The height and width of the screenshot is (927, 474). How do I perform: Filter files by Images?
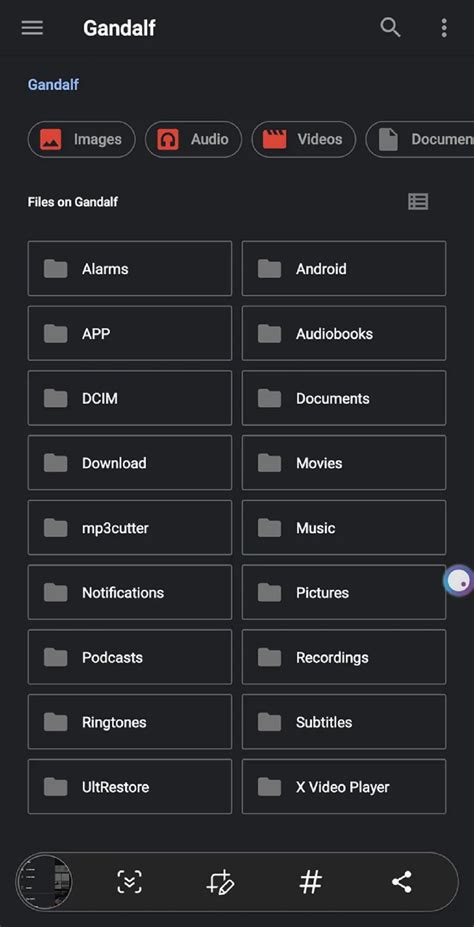pos(82,140)
